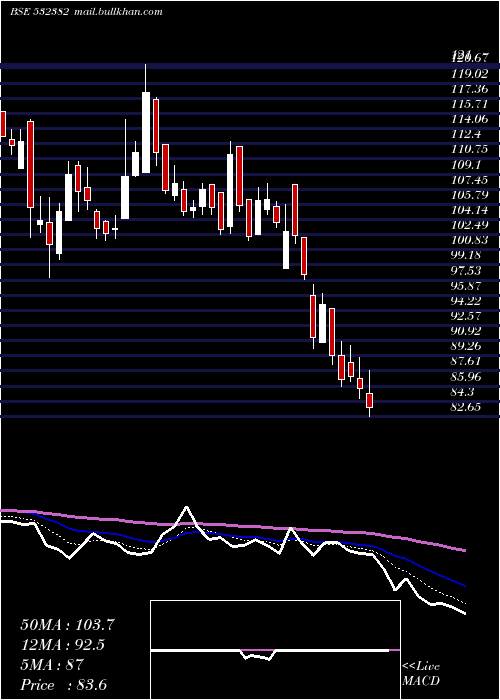
Task: Select the 89.26 price label
Action: click(466, 346)
